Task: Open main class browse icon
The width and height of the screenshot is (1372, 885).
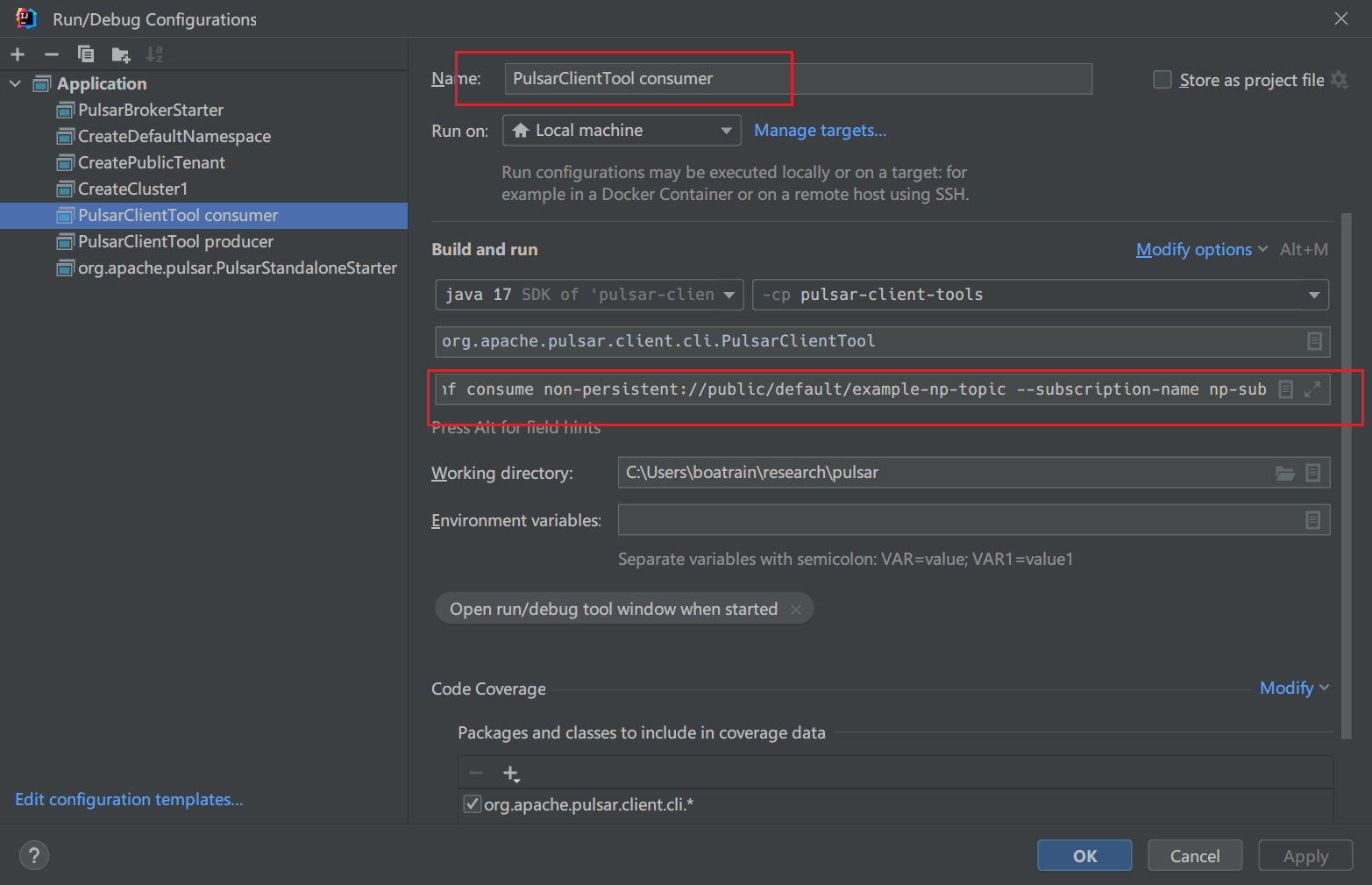Action: (x=1314, y=341)
